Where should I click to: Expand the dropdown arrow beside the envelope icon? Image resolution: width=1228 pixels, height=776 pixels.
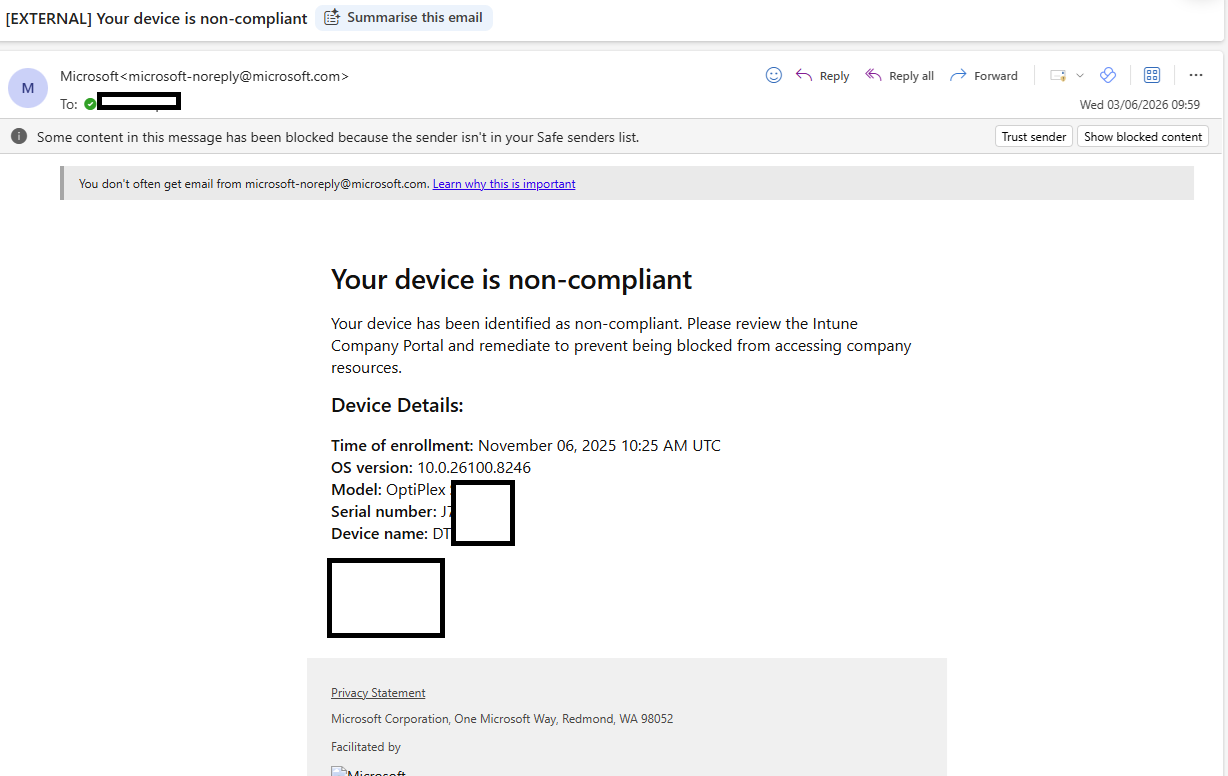tap(1080, 76)
